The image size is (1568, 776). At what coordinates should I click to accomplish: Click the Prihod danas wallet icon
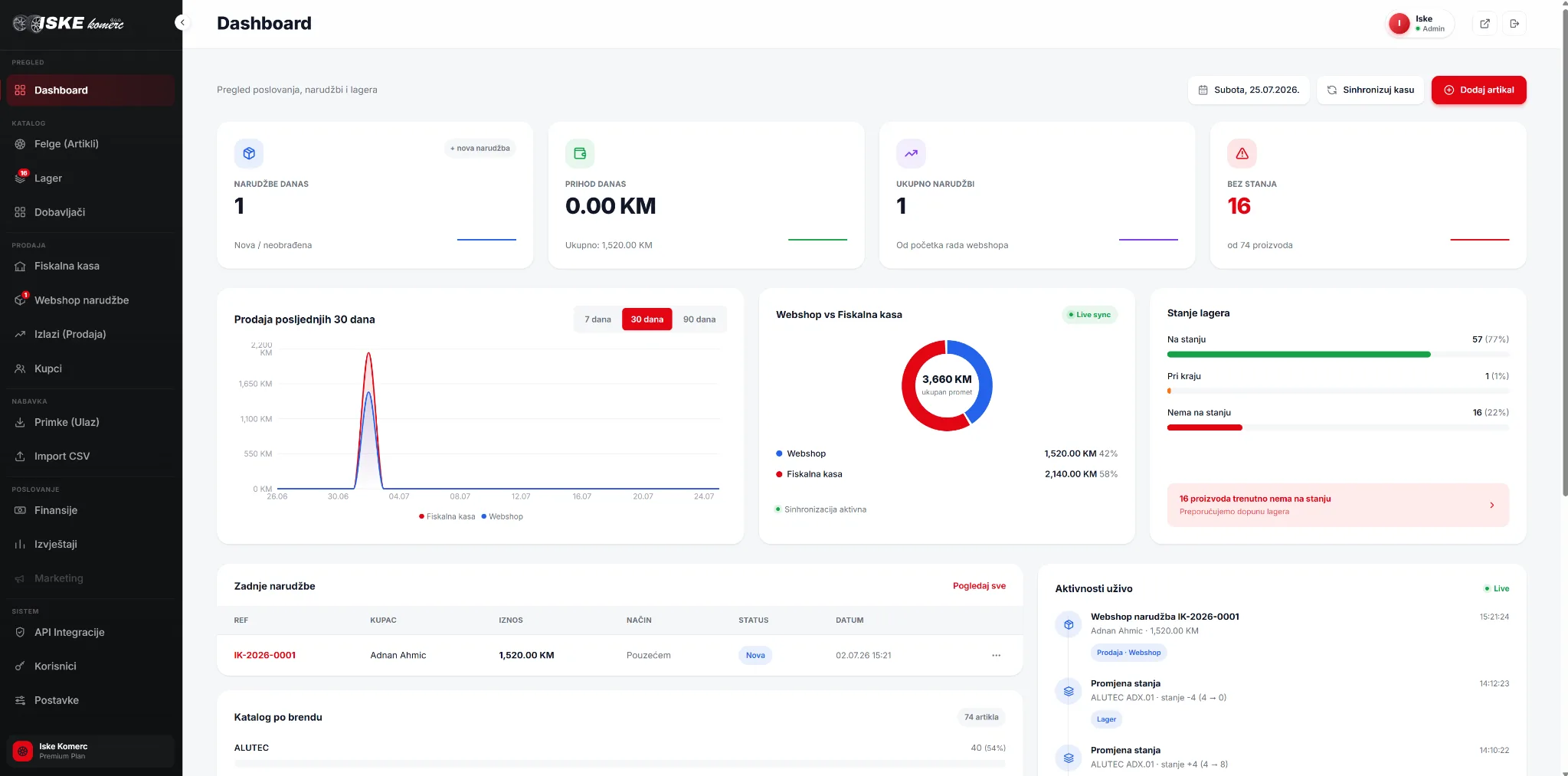point(580,153)
